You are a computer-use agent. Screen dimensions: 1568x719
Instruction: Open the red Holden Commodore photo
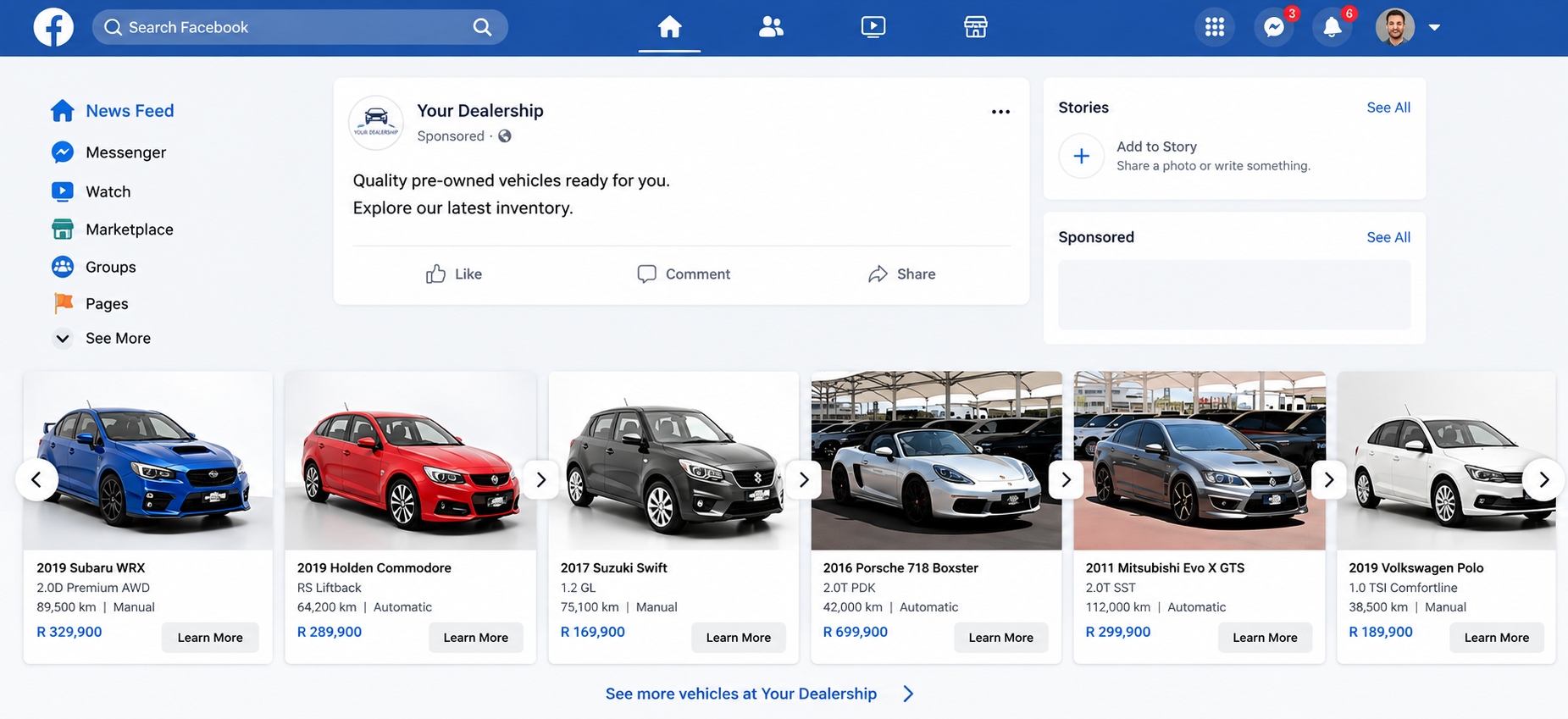coord(411,461)
